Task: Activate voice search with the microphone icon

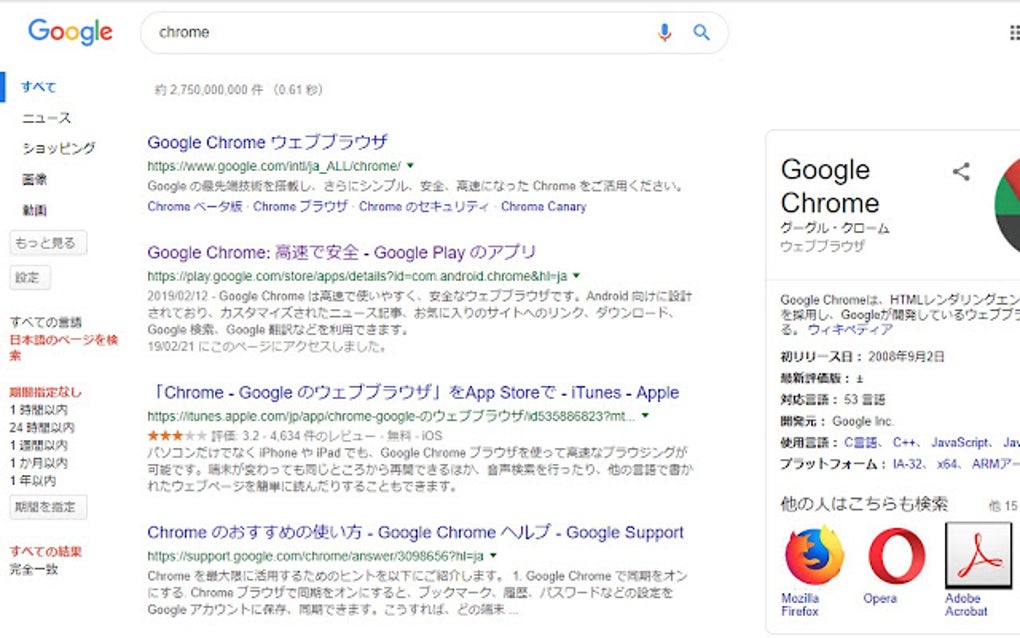Action: [x=664, y=32]
